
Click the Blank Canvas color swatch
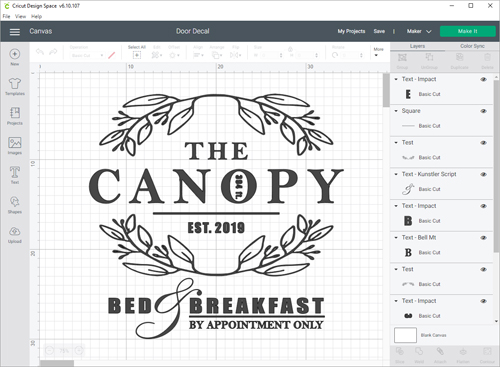pyautogui.click(x=405, y=335)
